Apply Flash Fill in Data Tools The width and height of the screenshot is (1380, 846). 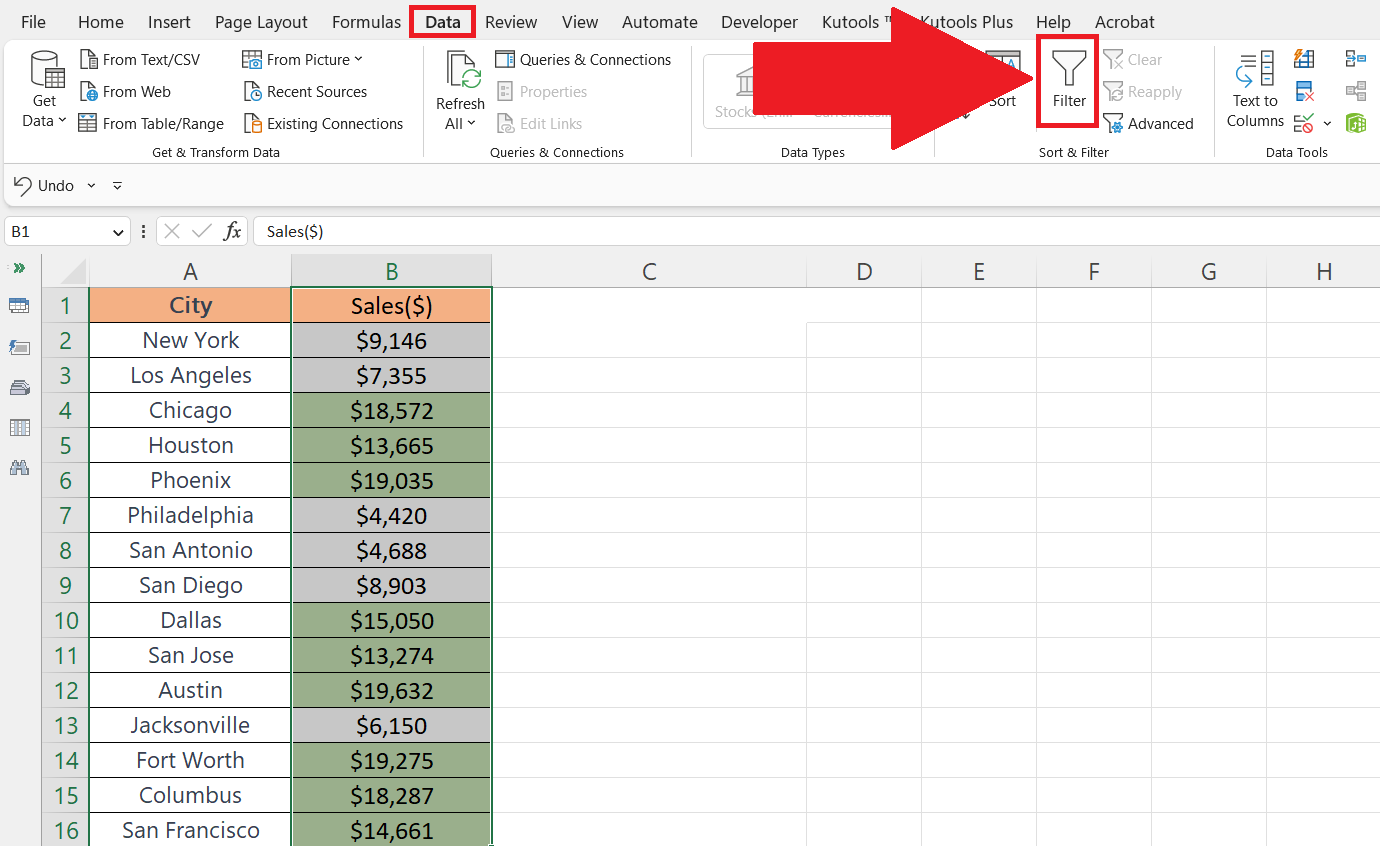pos(1303,59)
